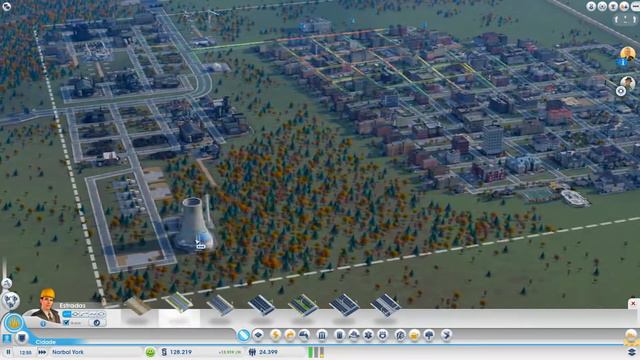Click the small blue icon left of shield

coord(7,338)
